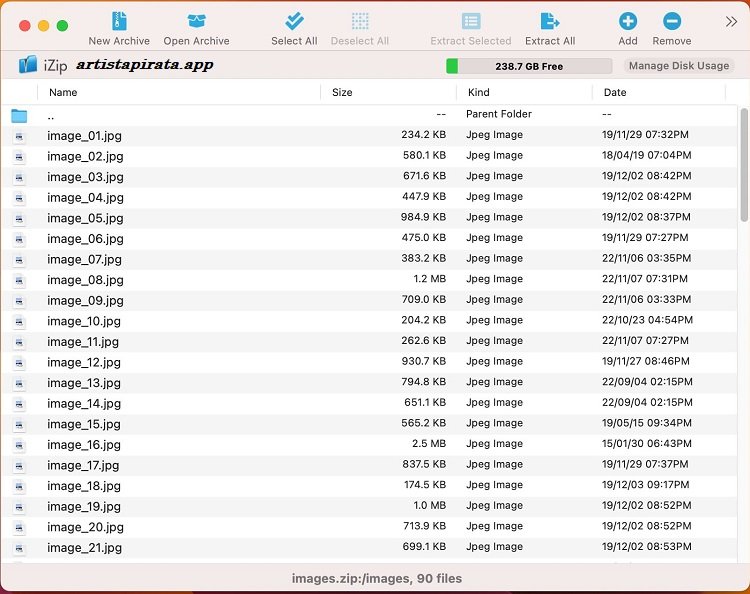
Task: Click the file icon for image_02.jpg
Action: 19,157
